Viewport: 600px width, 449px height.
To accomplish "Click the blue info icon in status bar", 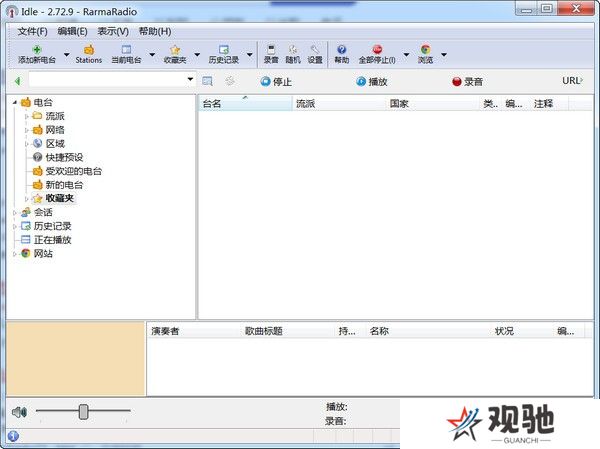I will pos(13,436).
